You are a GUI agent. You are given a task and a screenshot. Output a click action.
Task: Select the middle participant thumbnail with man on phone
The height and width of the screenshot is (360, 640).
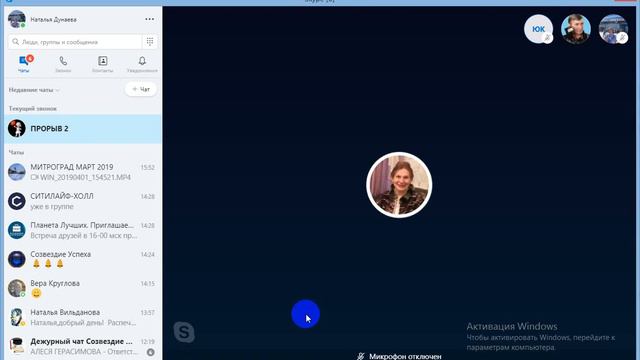click(576, 29)
